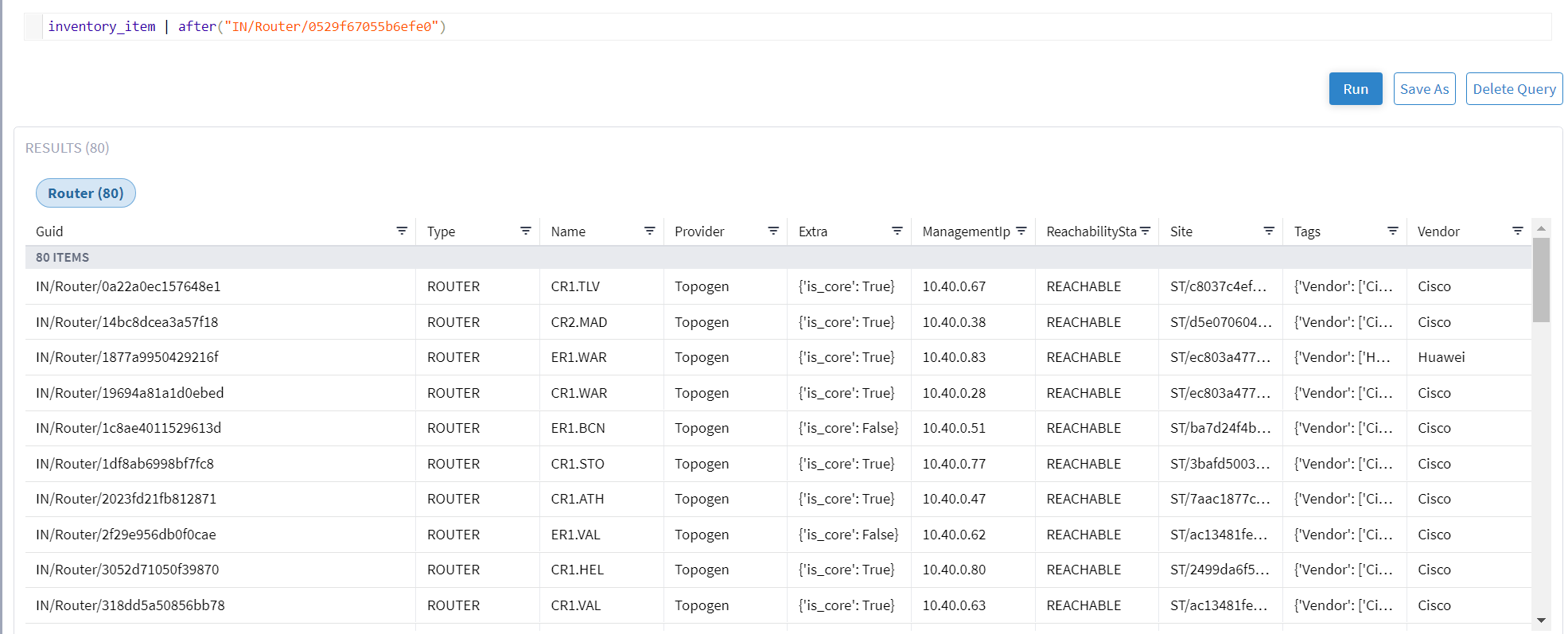Screen dimensions: 1568x634
Task: Open filter menu for Guid column
Action: pyautogui.click(x=402, y=231)
